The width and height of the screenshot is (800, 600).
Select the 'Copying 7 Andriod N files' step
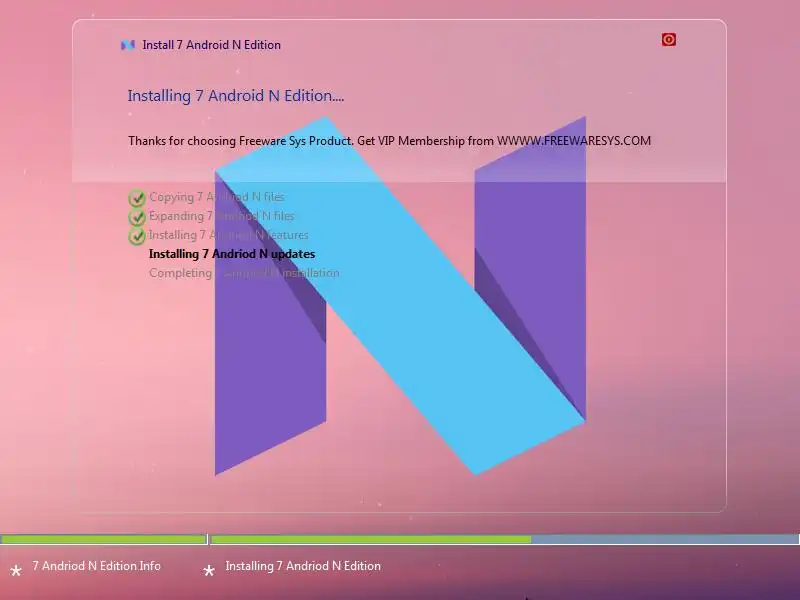216,197
